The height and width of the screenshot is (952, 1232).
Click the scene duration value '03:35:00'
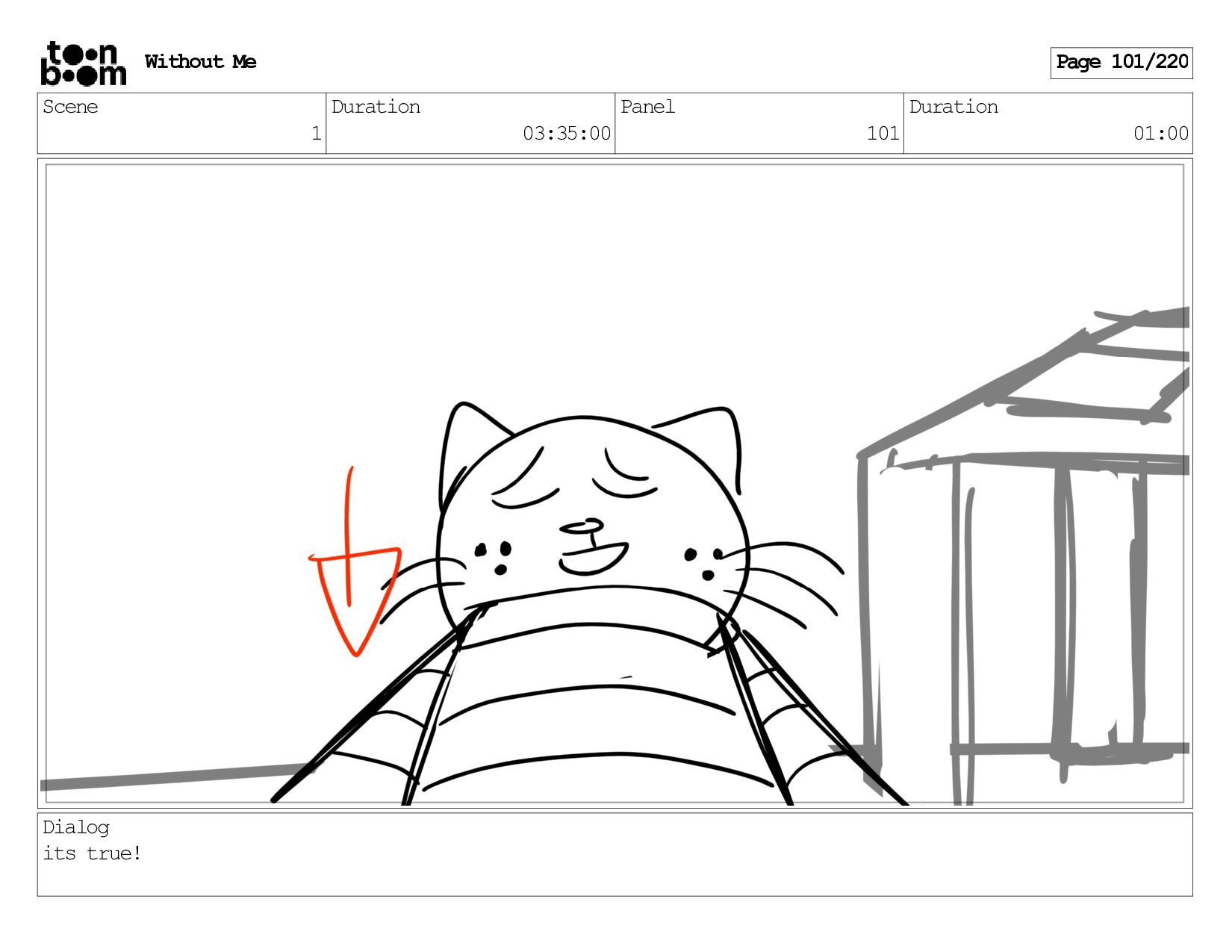tap(567, 134)
